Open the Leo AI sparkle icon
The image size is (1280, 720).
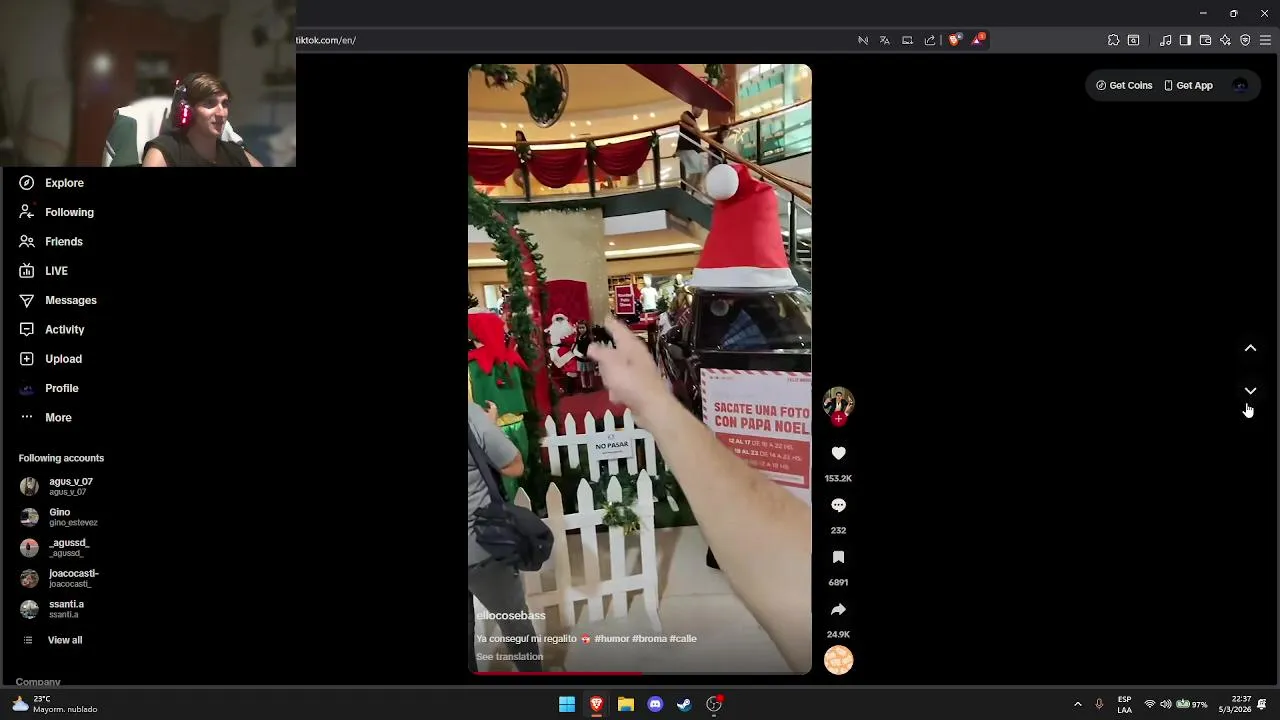[1225, 40]
